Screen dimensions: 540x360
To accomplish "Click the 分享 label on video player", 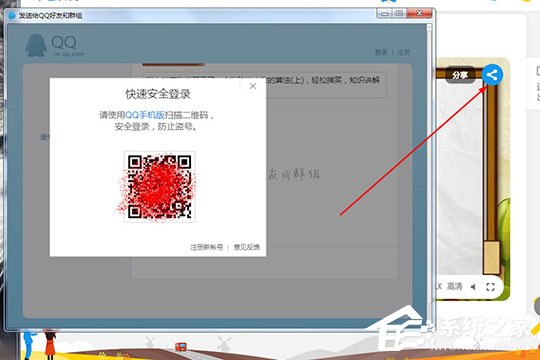I will click(460, 75).
